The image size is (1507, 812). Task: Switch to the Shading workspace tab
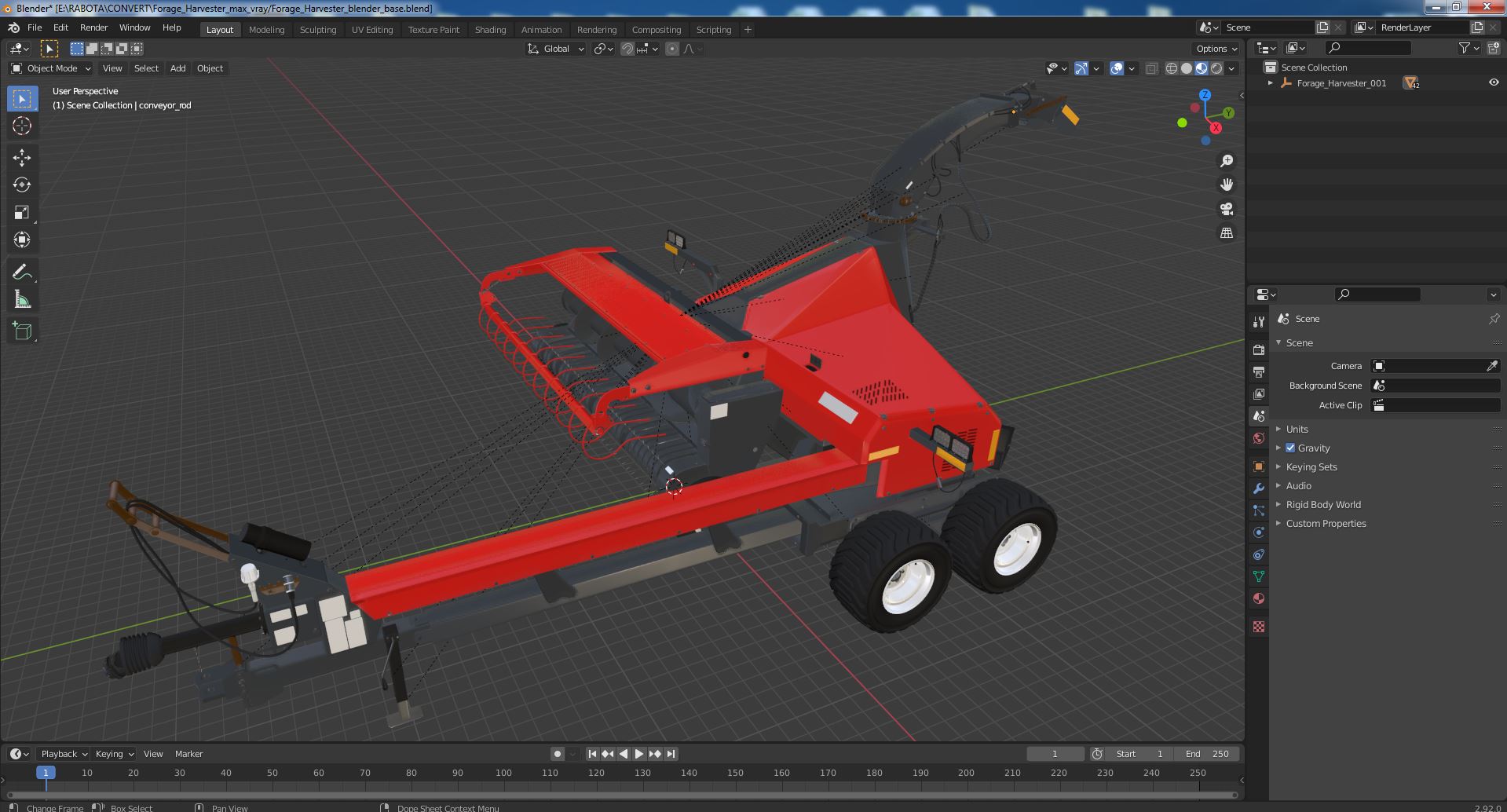(490, 30)
